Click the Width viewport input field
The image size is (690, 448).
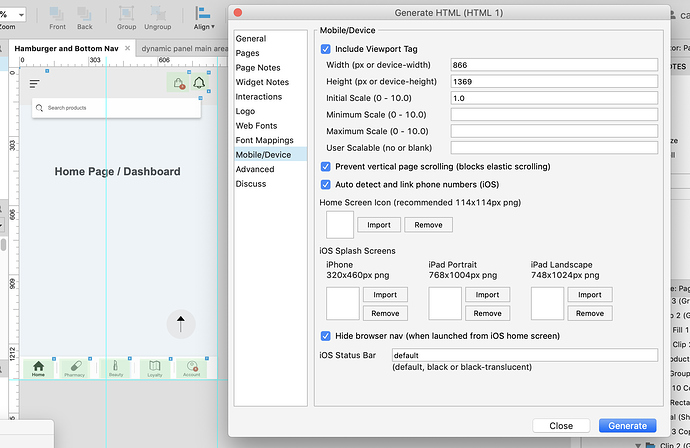554,65
